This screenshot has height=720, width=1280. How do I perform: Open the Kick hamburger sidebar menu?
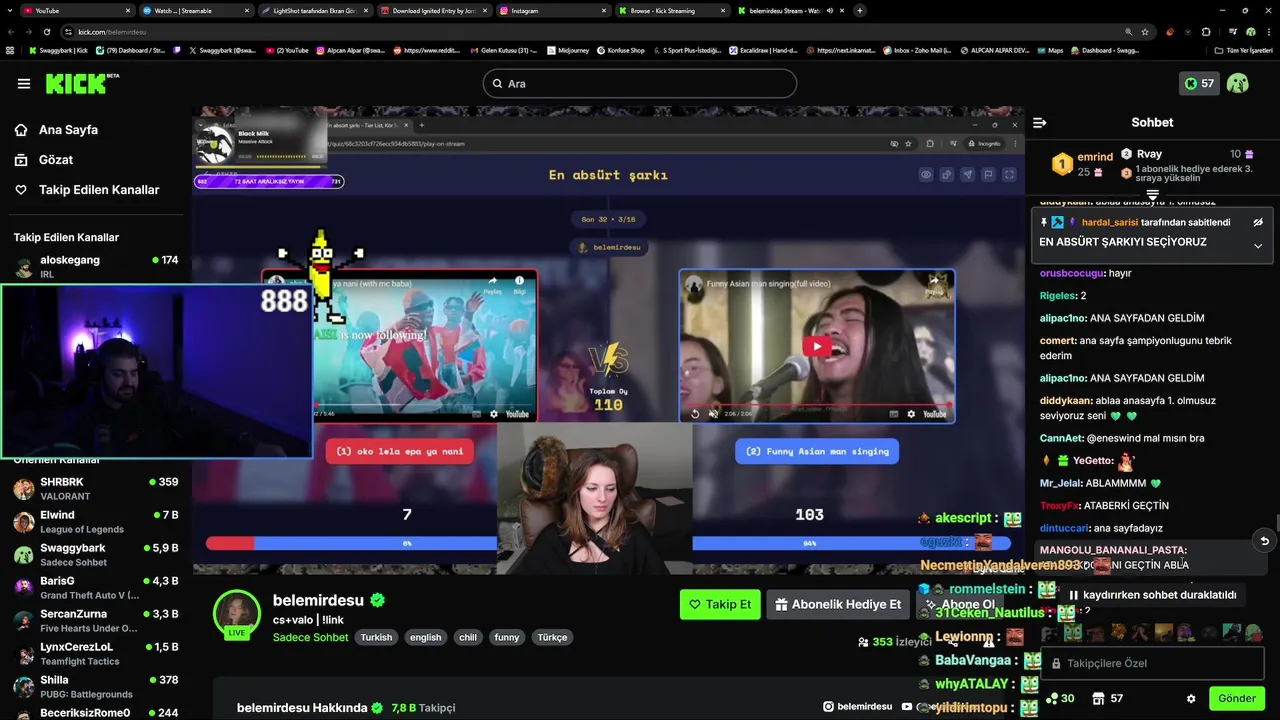24,83
